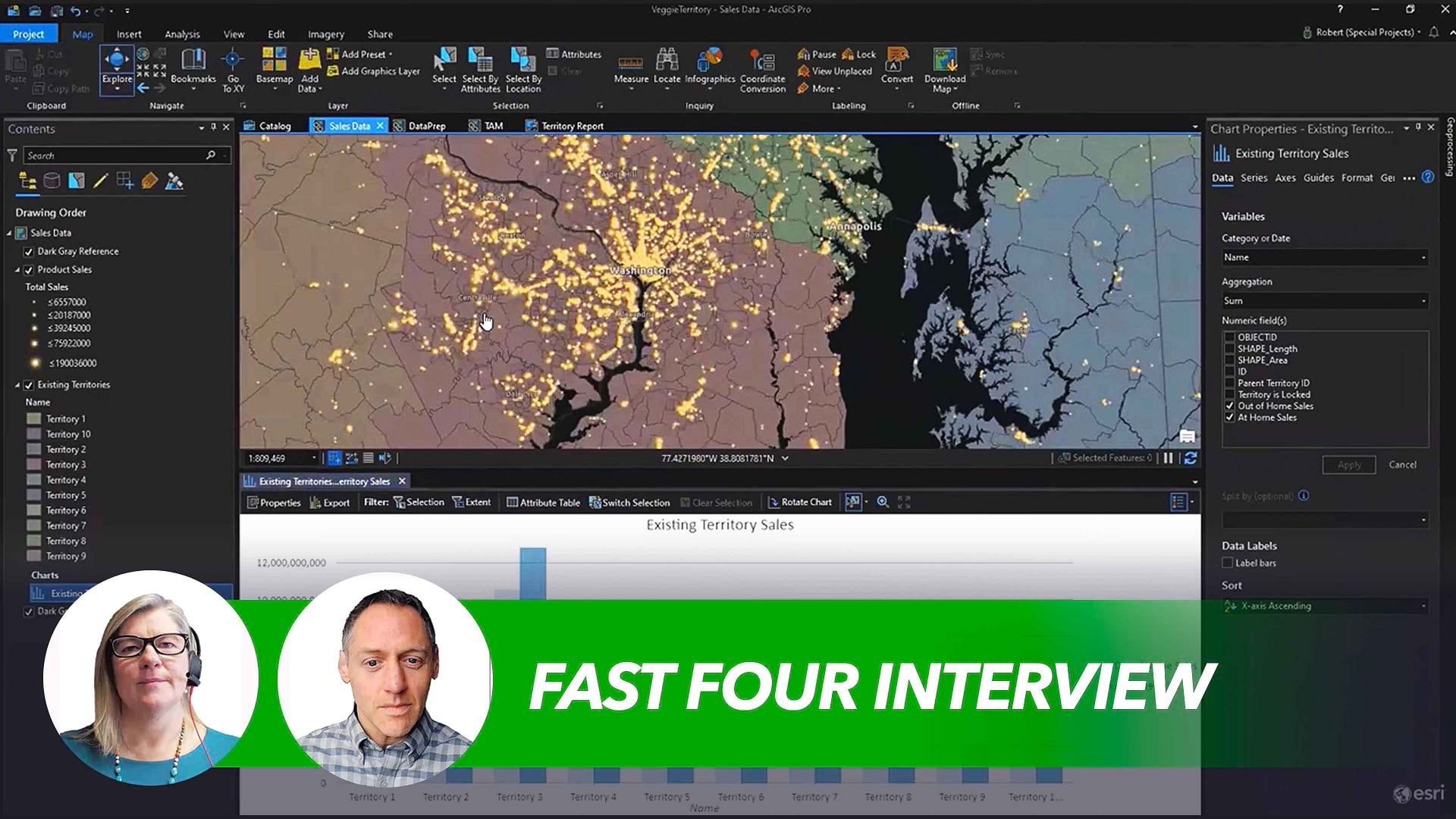The image size is (1456, 819).
Task: Check the SHAPE_Length numeric field
Action: tap(1229, 349)
